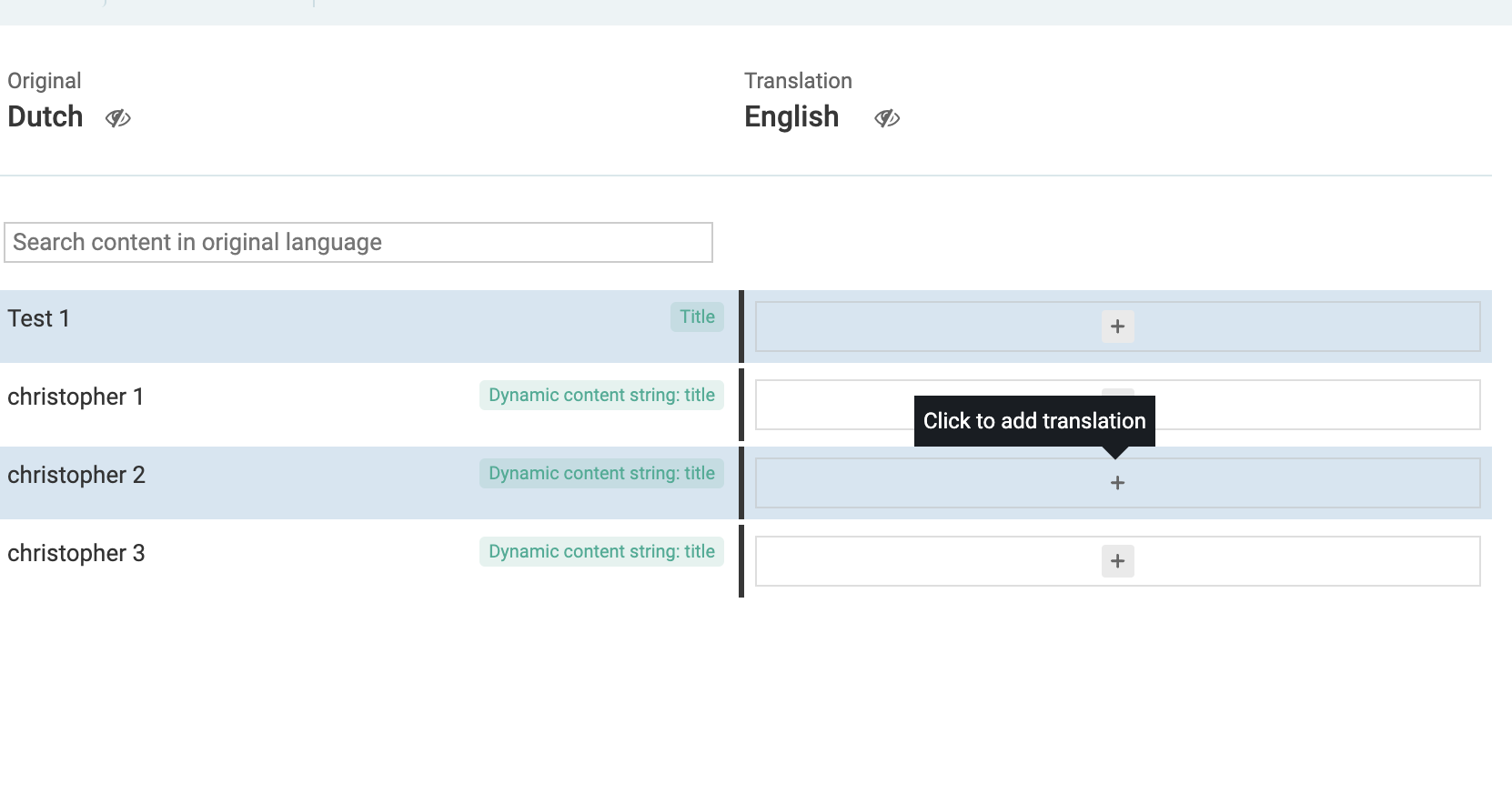Click christopher 1 dynamic content string tag

(x=601, y=395)
